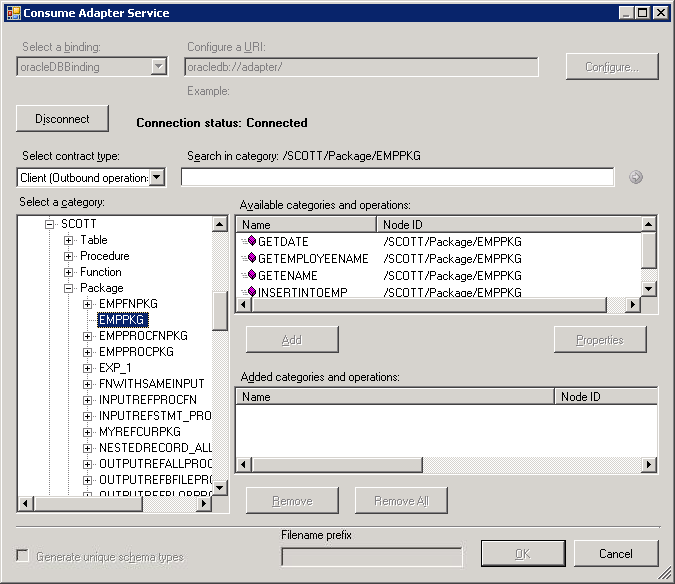
Task: Click the added operations scroll-right arrow
Action: pyautogui.click(x=649, y=465)
